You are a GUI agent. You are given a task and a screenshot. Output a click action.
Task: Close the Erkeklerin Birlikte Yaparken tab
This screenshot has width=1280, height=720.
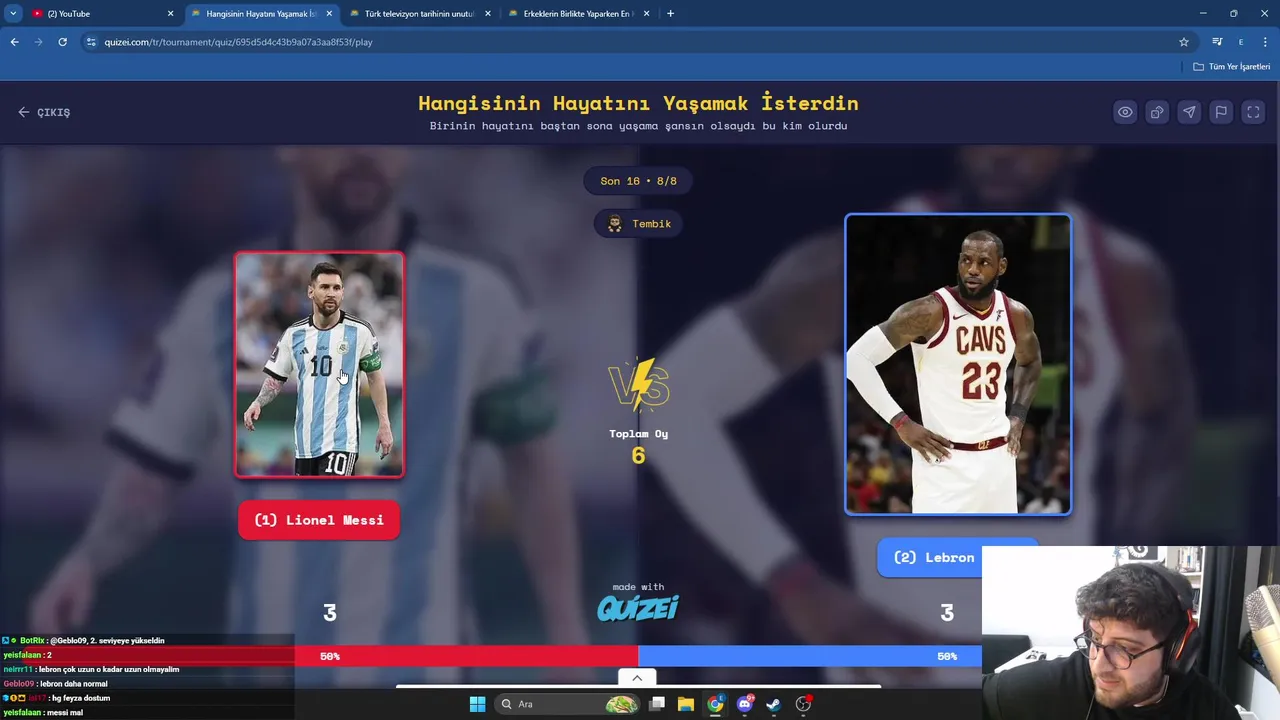click(646, 14)
